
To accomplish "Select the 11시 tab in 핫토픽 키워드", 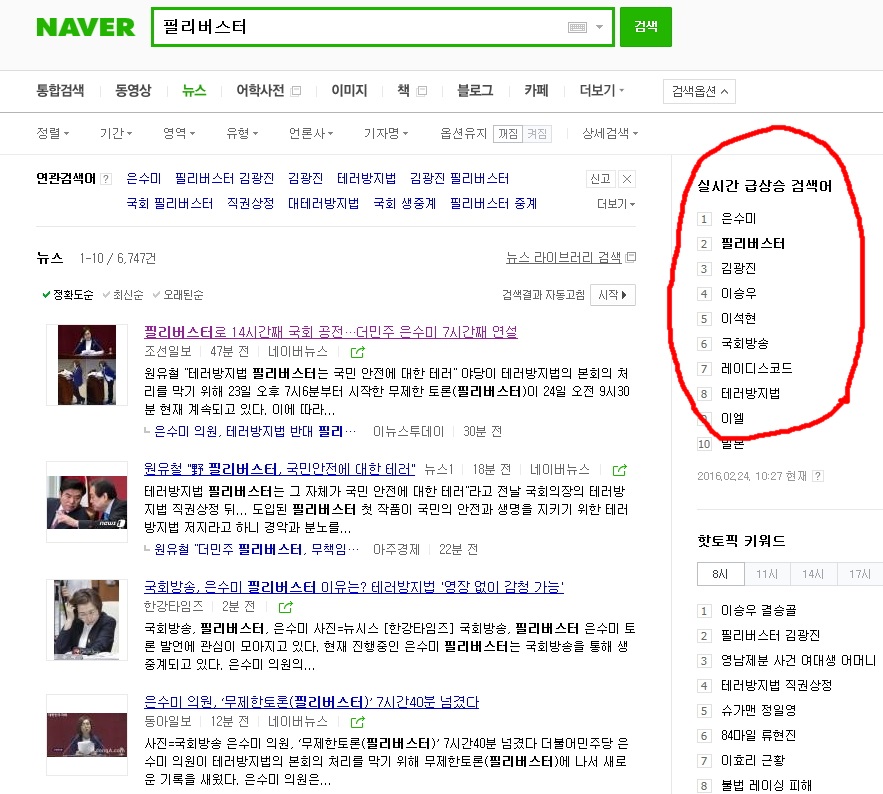I will pyautogui.click(x=767, y=574).
